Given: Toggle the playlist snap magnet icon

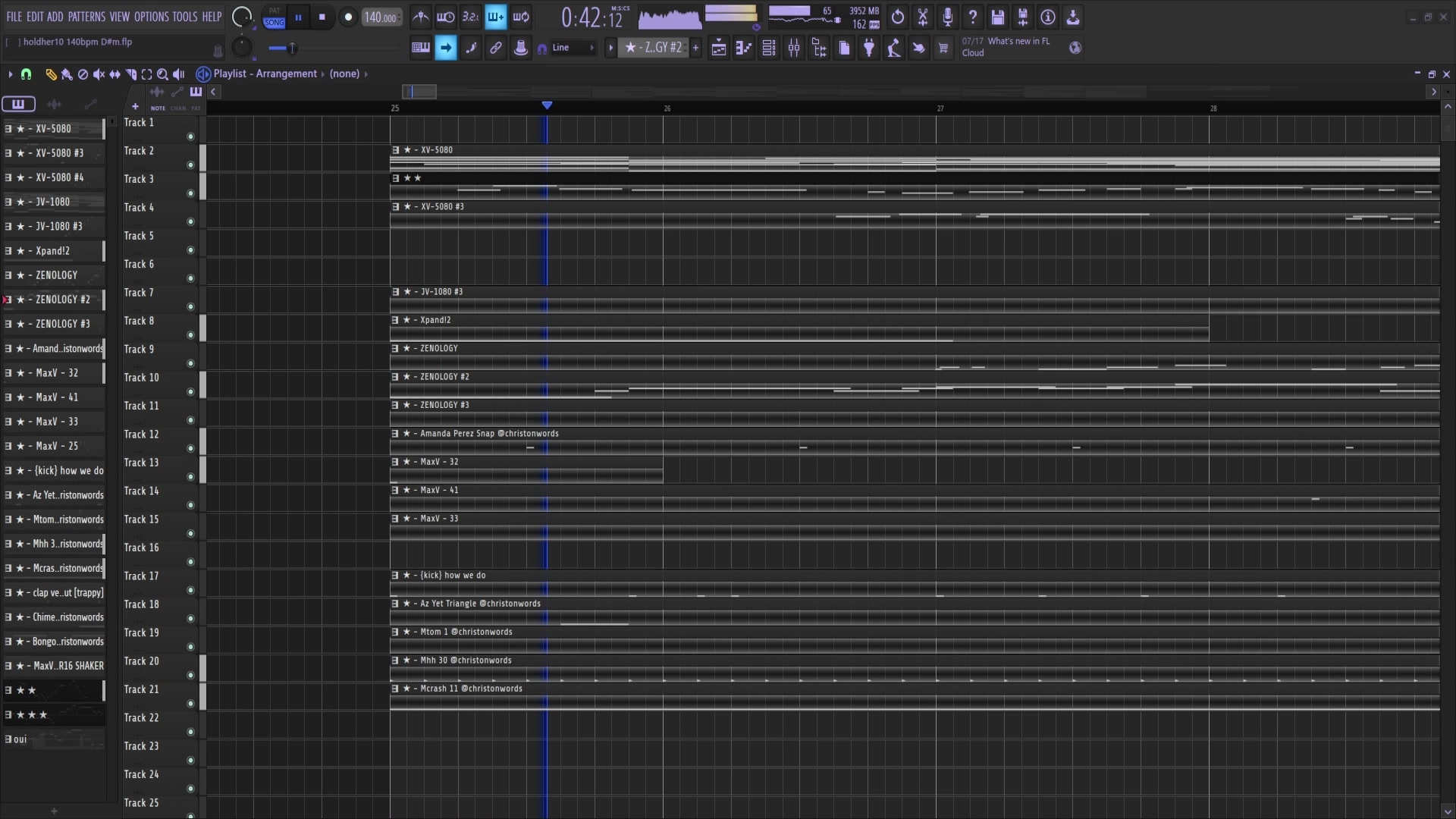Looking at the screenshot, I should coord(26,74).
